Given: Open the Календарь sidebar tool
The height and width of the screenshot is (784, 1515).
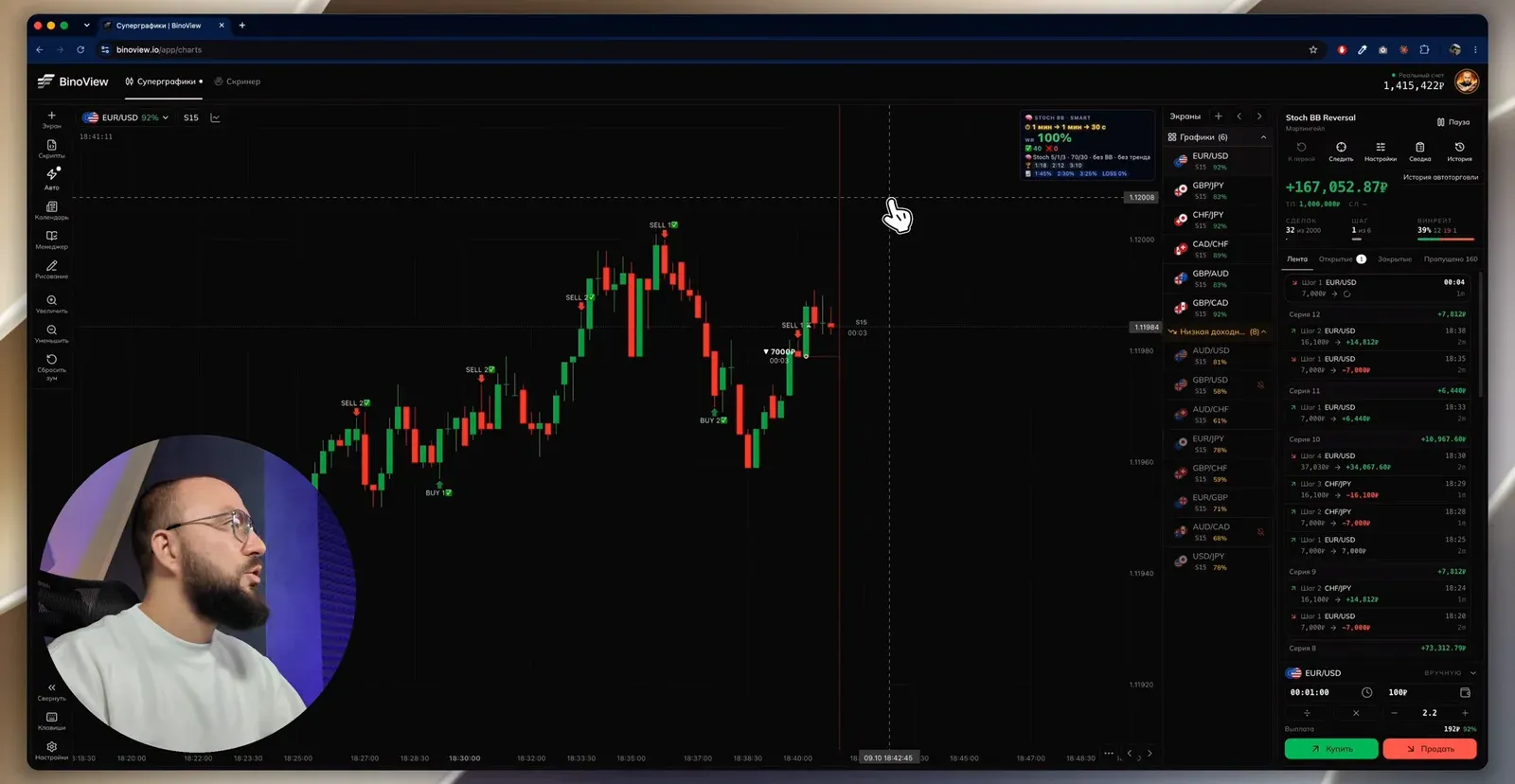Looking at the screenshot, I should (x=51, y=210).
